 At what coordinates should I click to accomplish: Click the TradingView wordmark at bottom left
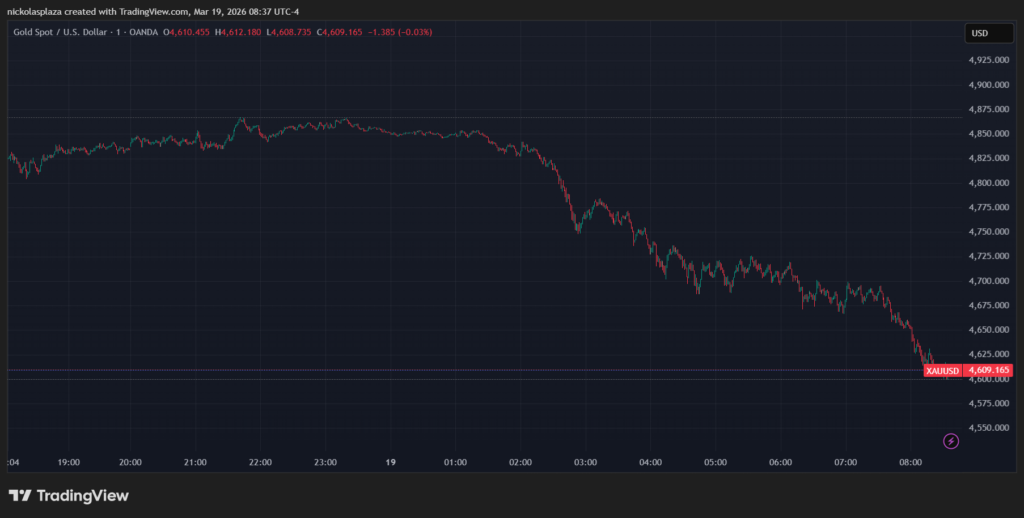click(x=82, y=496)
